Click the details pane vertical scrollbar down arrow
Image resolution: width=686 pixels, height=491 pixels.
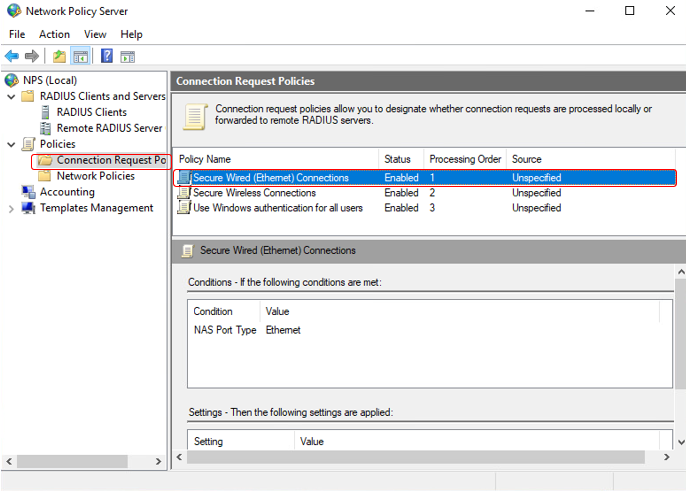pos(681,442)
